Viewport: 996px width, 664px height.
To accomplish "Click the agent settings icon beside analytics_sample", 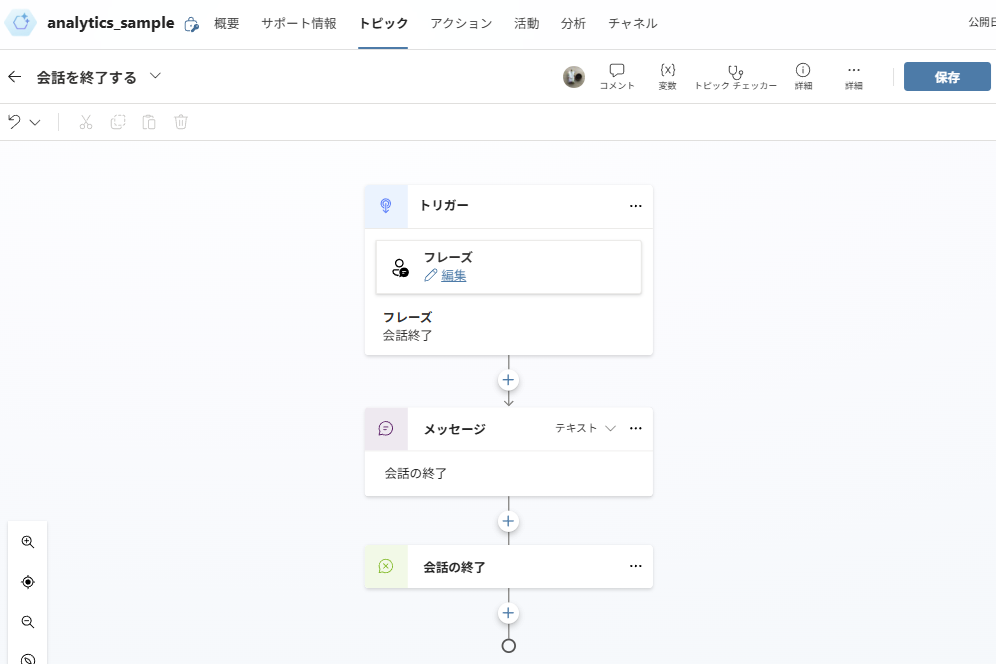I will (x=191, y=24).
